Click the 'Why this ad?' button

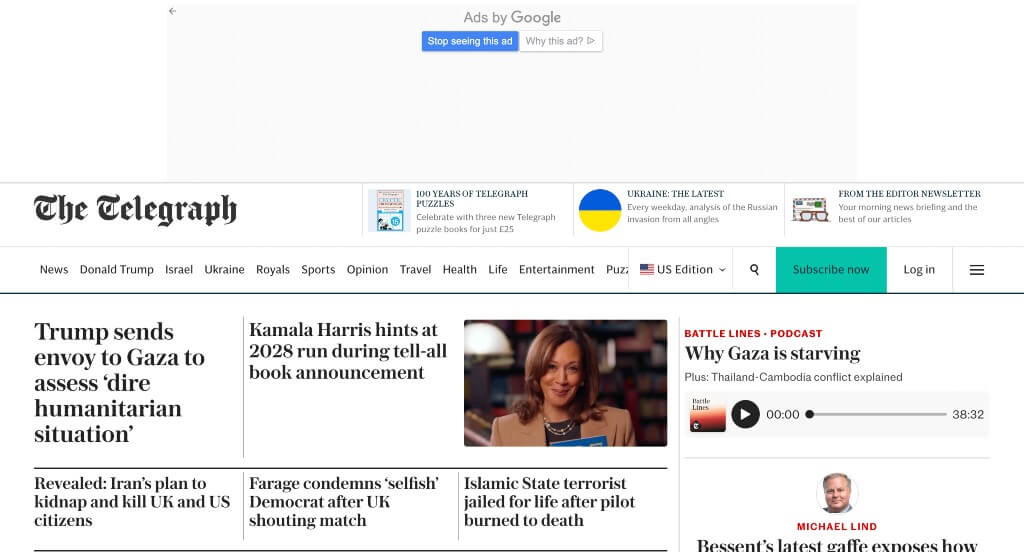click(x=560, y=41)
